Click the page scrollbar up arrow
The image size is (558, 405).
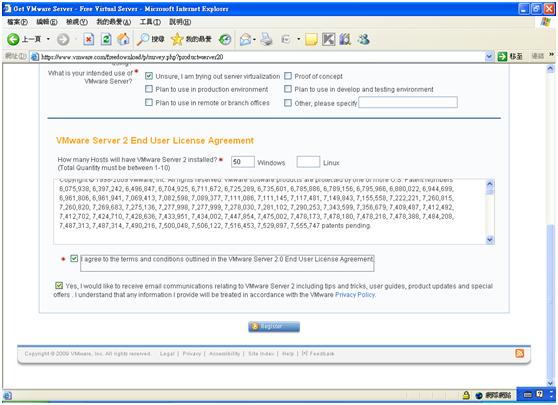pyautogui.click(x=551, y=69)
